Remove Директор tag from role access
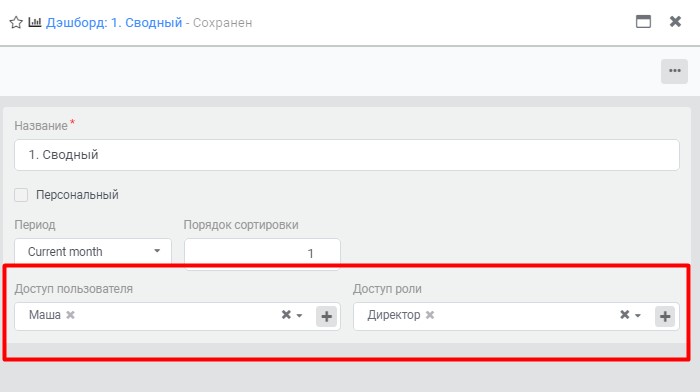The image size is (700, 392). point(430,315)
